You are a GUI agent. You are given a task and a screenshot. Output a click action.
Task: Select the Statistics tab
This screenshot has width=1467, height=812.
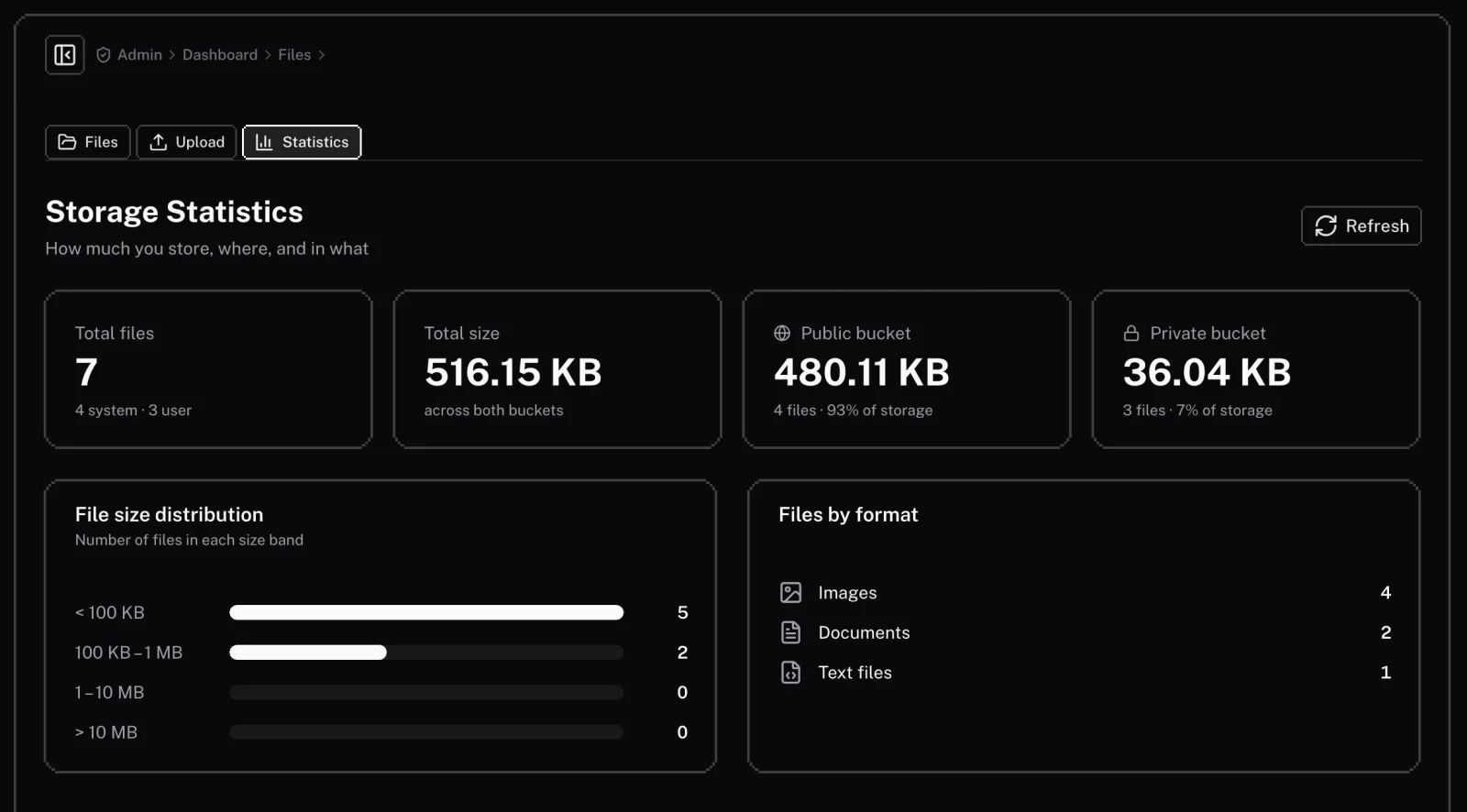click(302, 142)
